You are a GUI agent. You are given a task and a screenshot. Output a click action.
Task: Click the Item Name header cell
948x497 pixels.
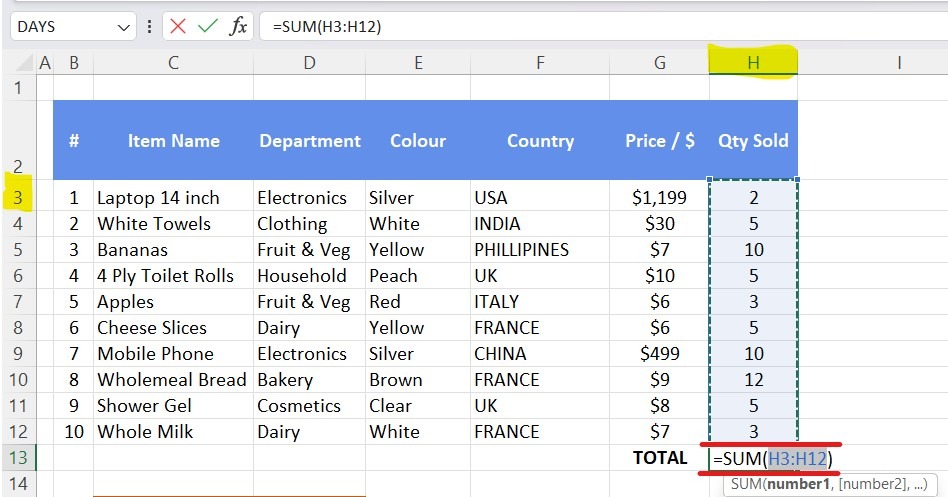173,141
